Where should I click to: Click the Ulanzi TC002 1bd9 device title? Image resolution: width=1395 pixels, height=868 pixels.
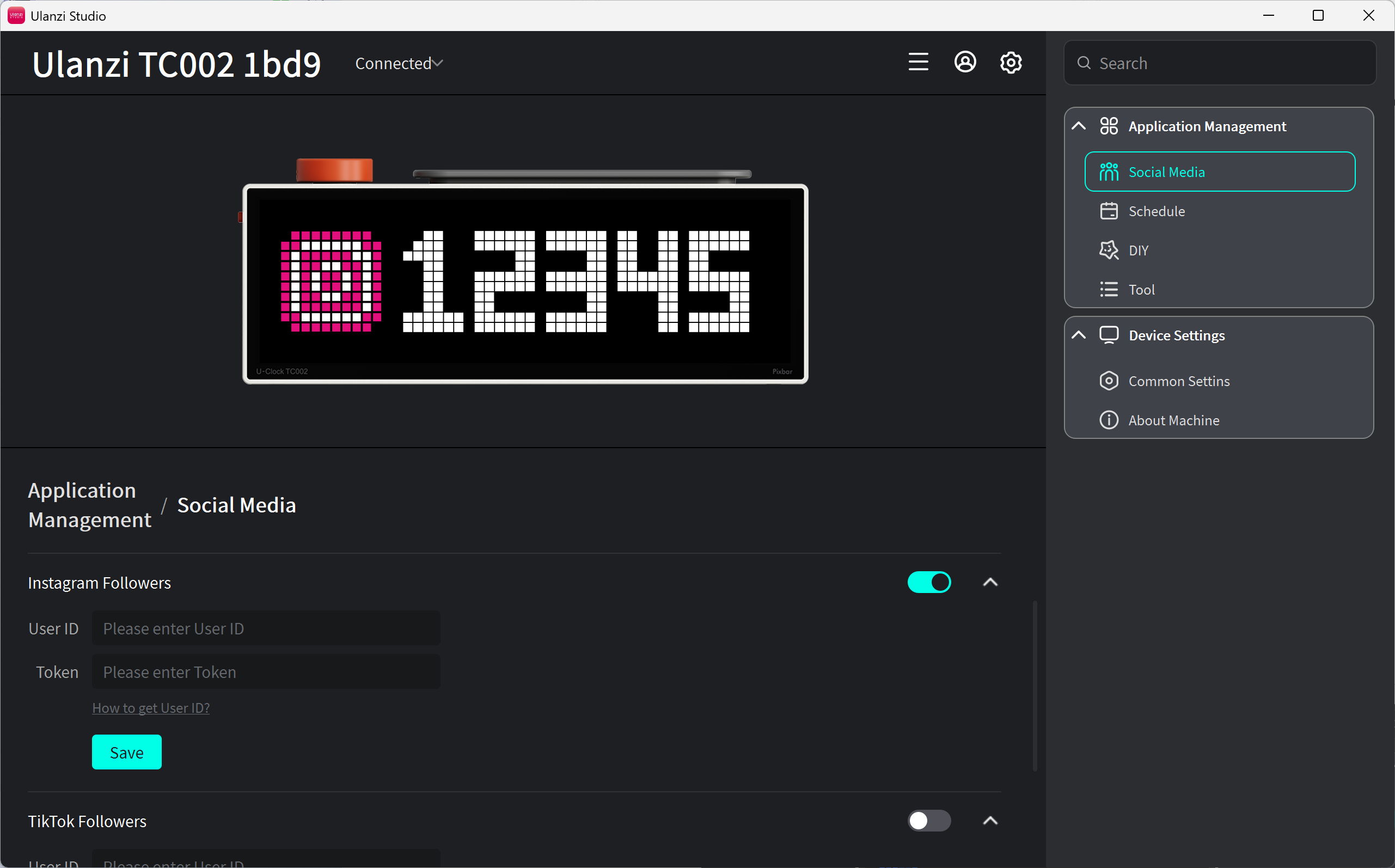coord(177,63)
